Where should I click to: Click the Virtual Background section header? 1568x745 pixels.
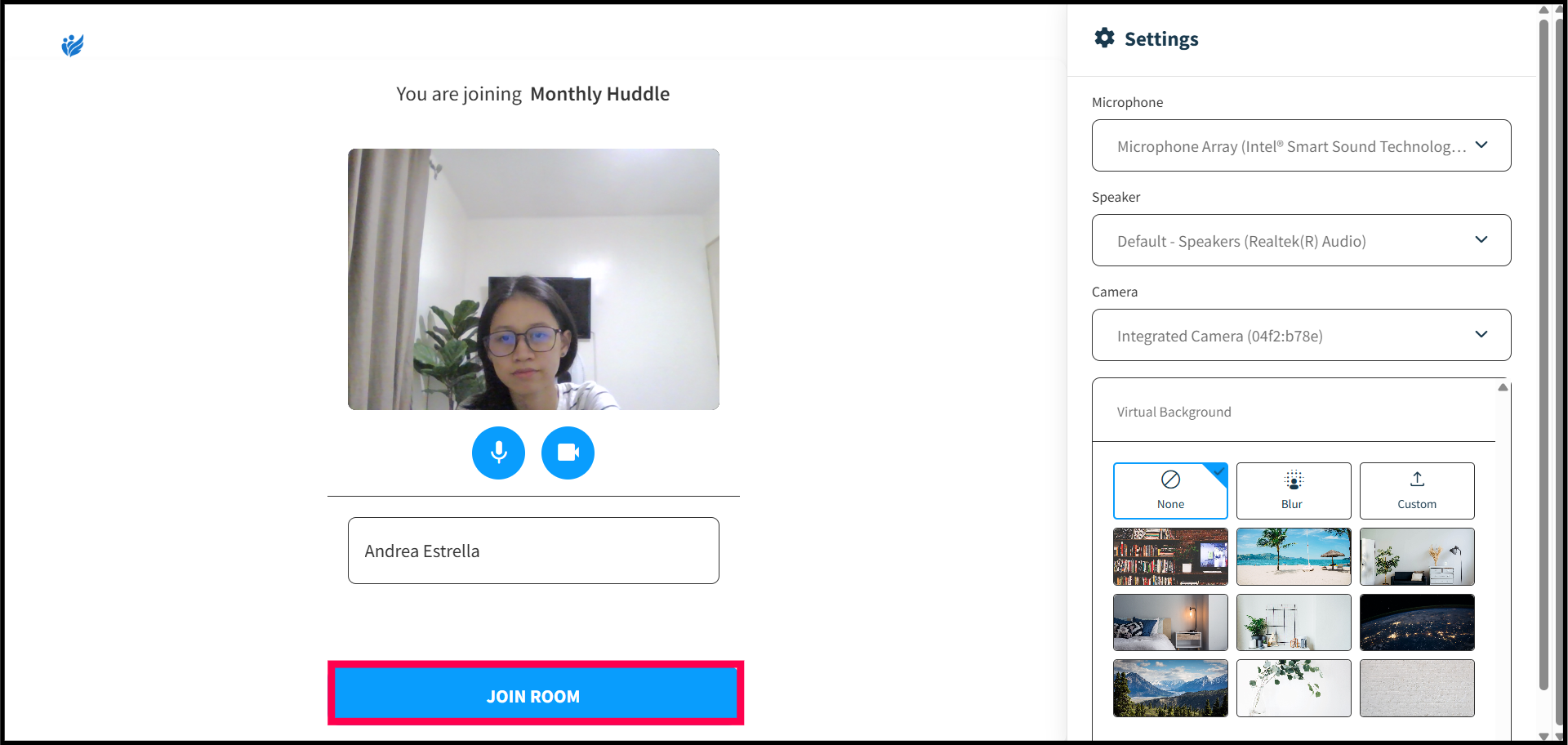click(1174, 412)
